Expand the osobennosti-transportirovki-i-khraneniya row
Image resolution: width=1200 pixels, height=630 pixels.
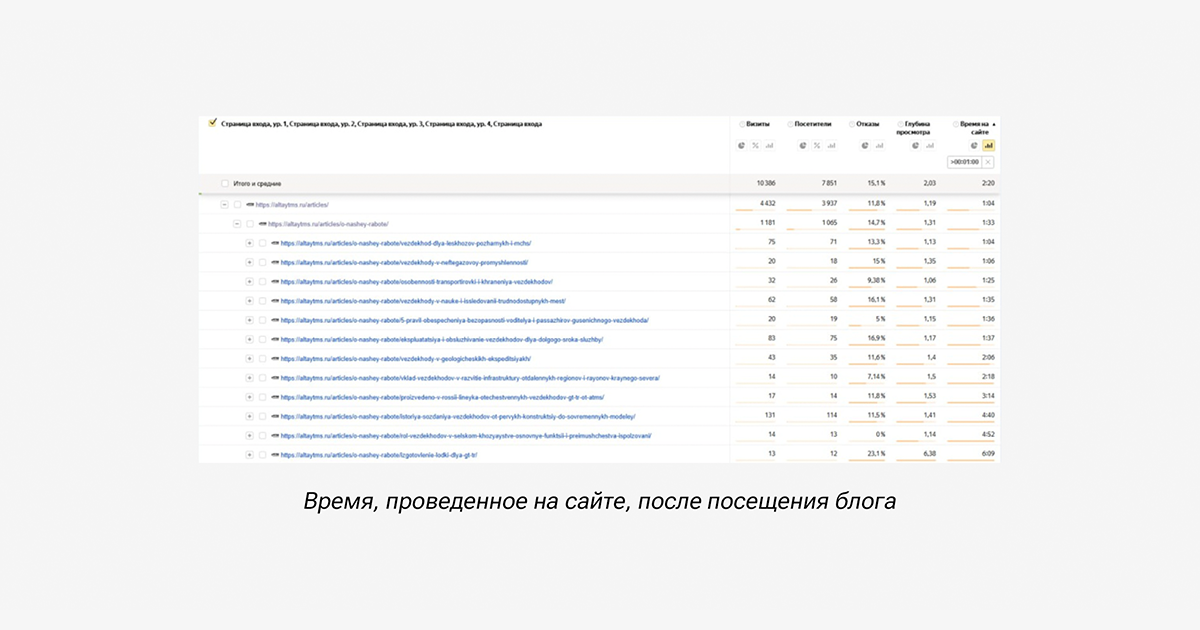coord(249,282)
